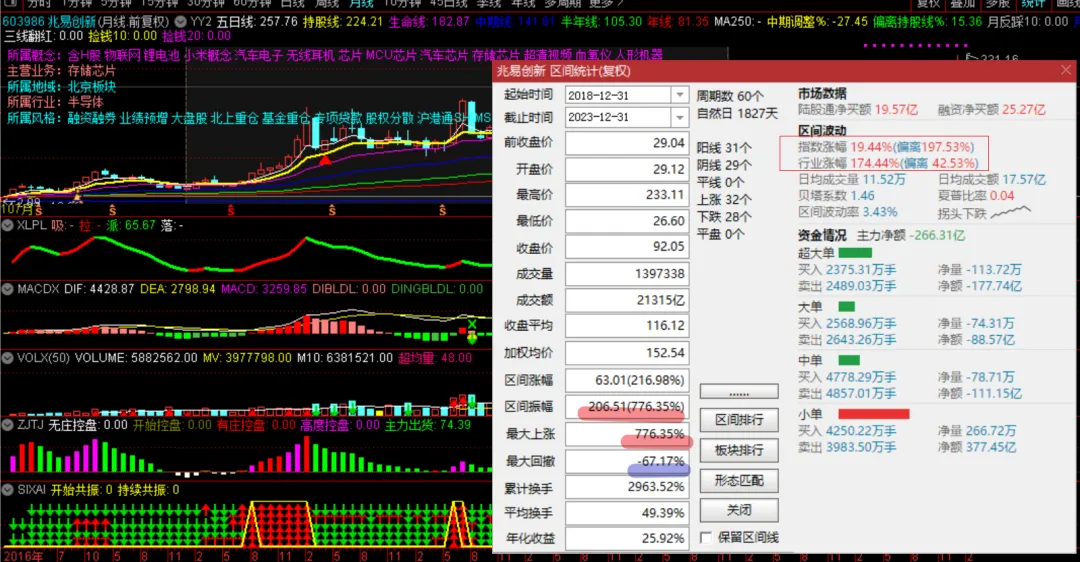Switch to the 60分钟 period tab
1080x562 pixels.
click(253, 3)
